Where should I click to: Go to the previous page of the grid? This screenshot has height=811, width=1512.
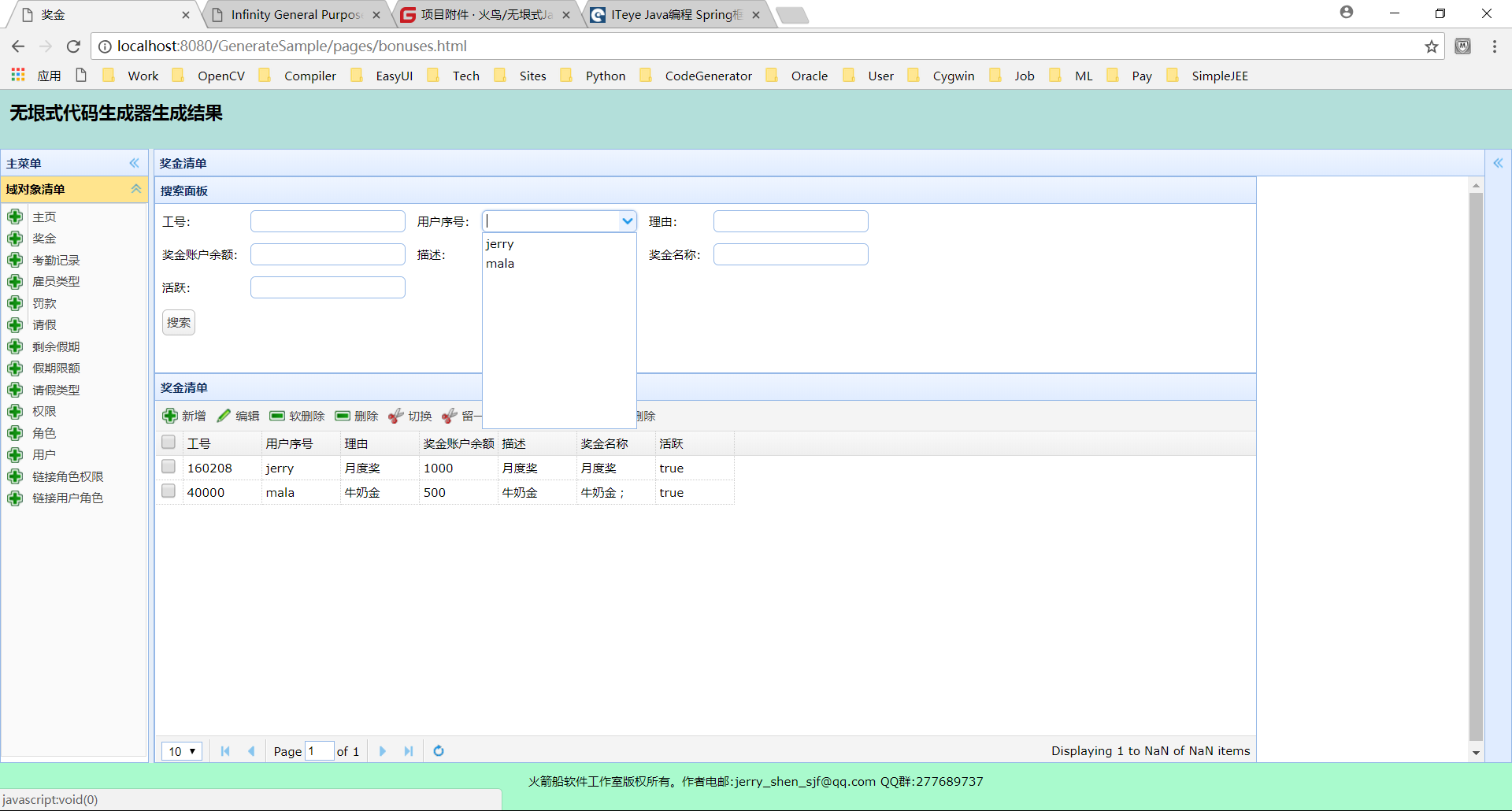(x=251, y=751)
